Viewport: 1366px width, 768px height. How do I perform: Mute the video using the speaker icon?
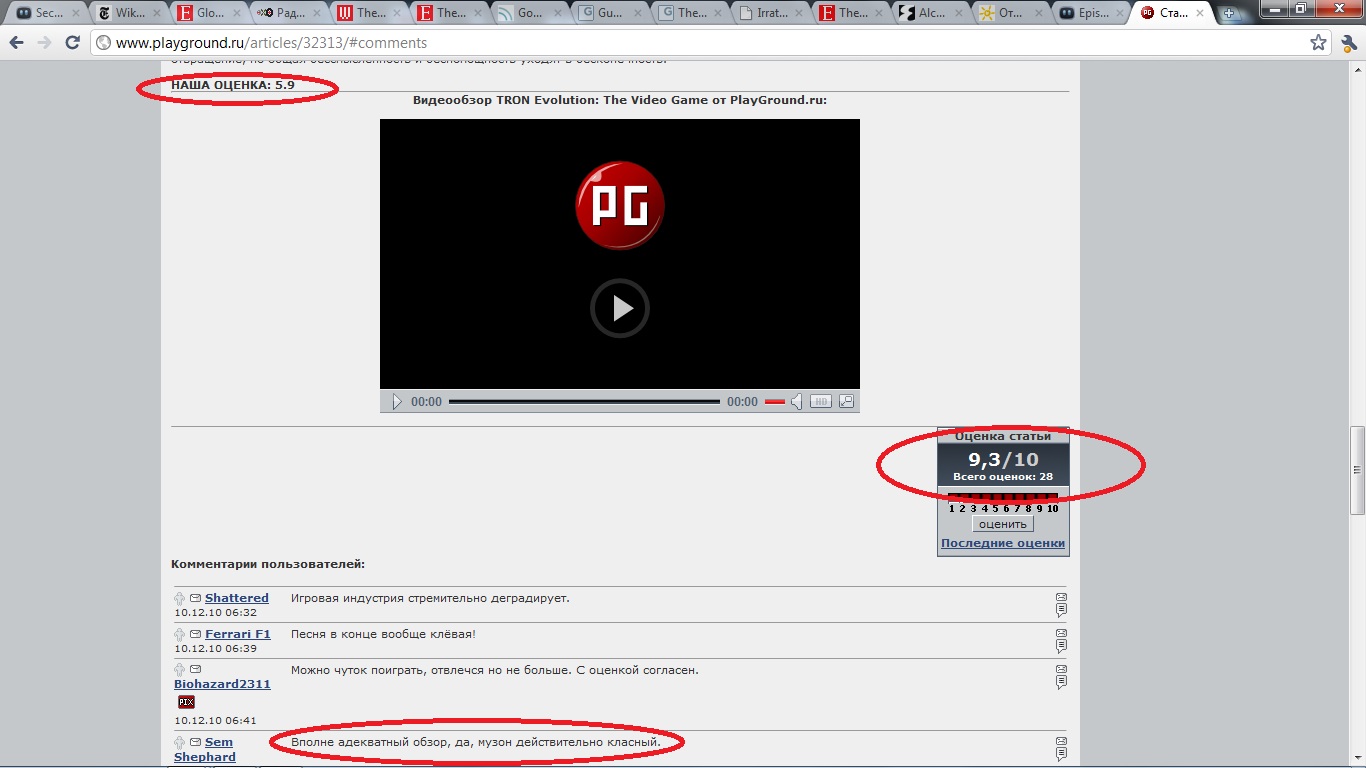[796, 402]
